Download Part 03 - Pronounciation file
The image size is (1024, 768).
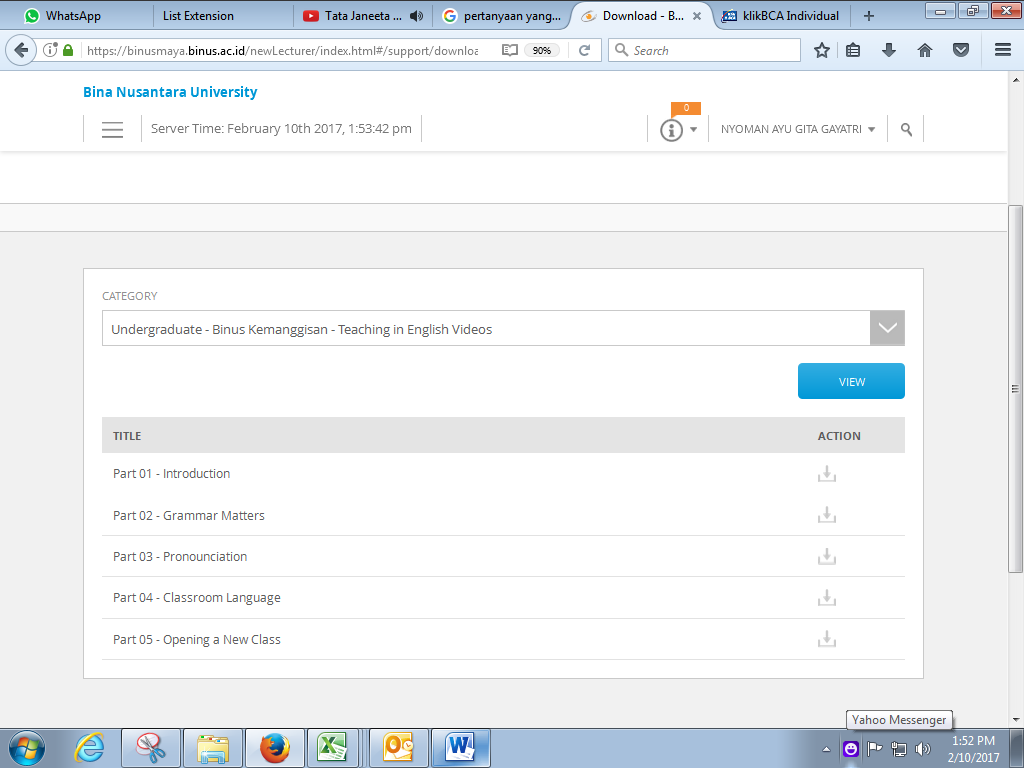826,556
